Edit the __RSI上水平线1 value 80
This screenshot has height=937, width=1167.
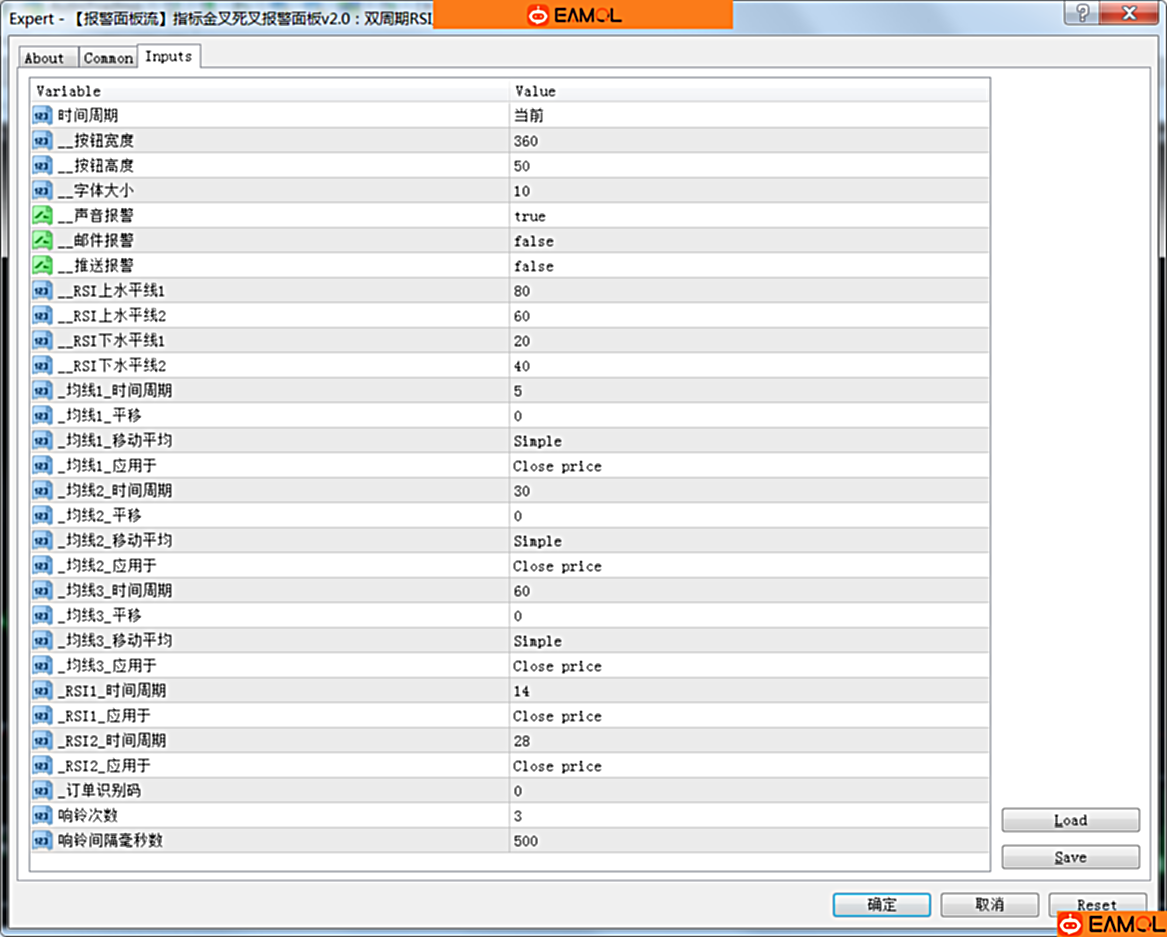point(749,291)
